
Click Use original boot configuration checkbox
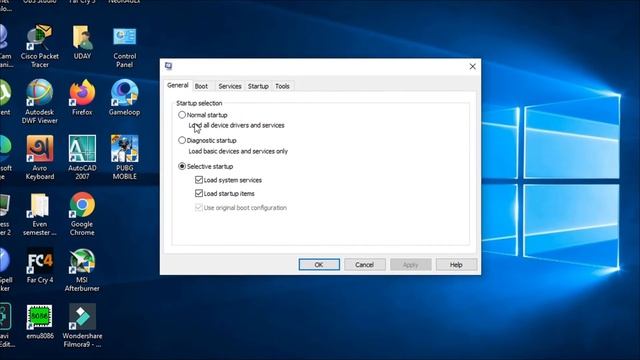tap(199, 207)
